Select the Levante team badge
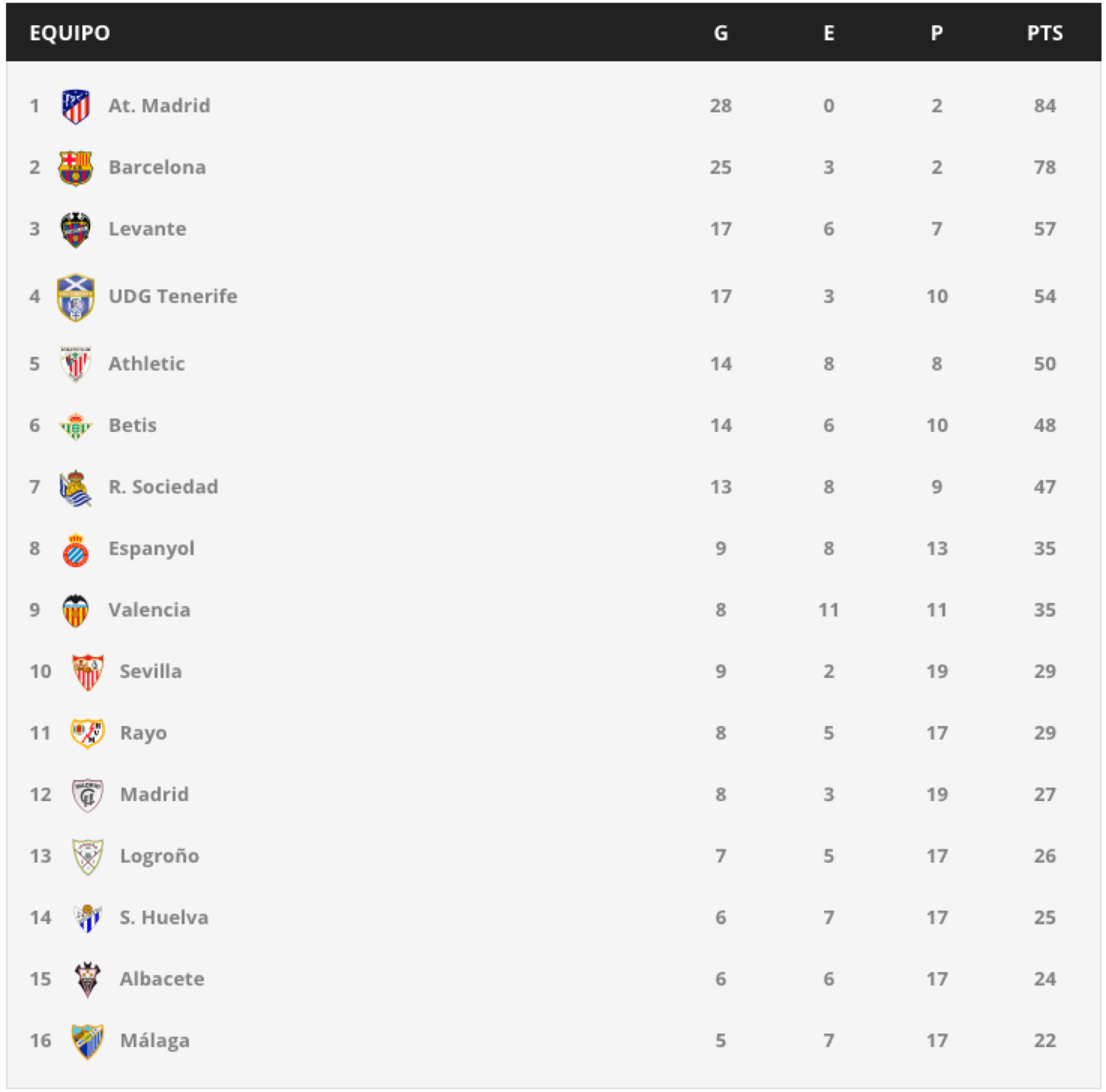This screenshot has height=1092, width=1106. (x=76, y=229)
